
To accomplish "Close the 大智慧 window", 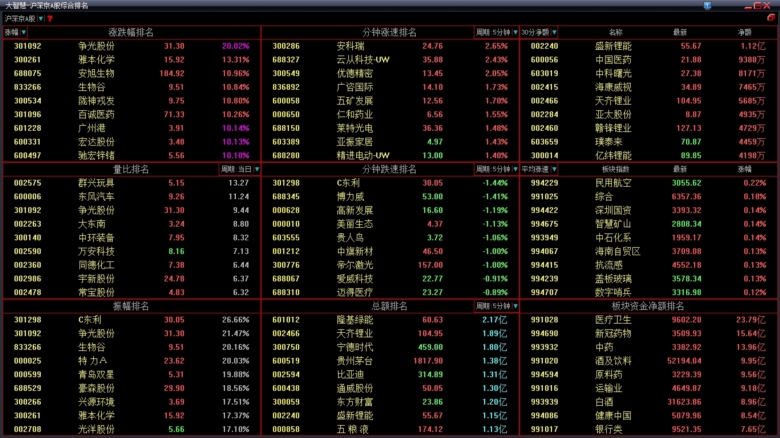I will tap(767, 6).
